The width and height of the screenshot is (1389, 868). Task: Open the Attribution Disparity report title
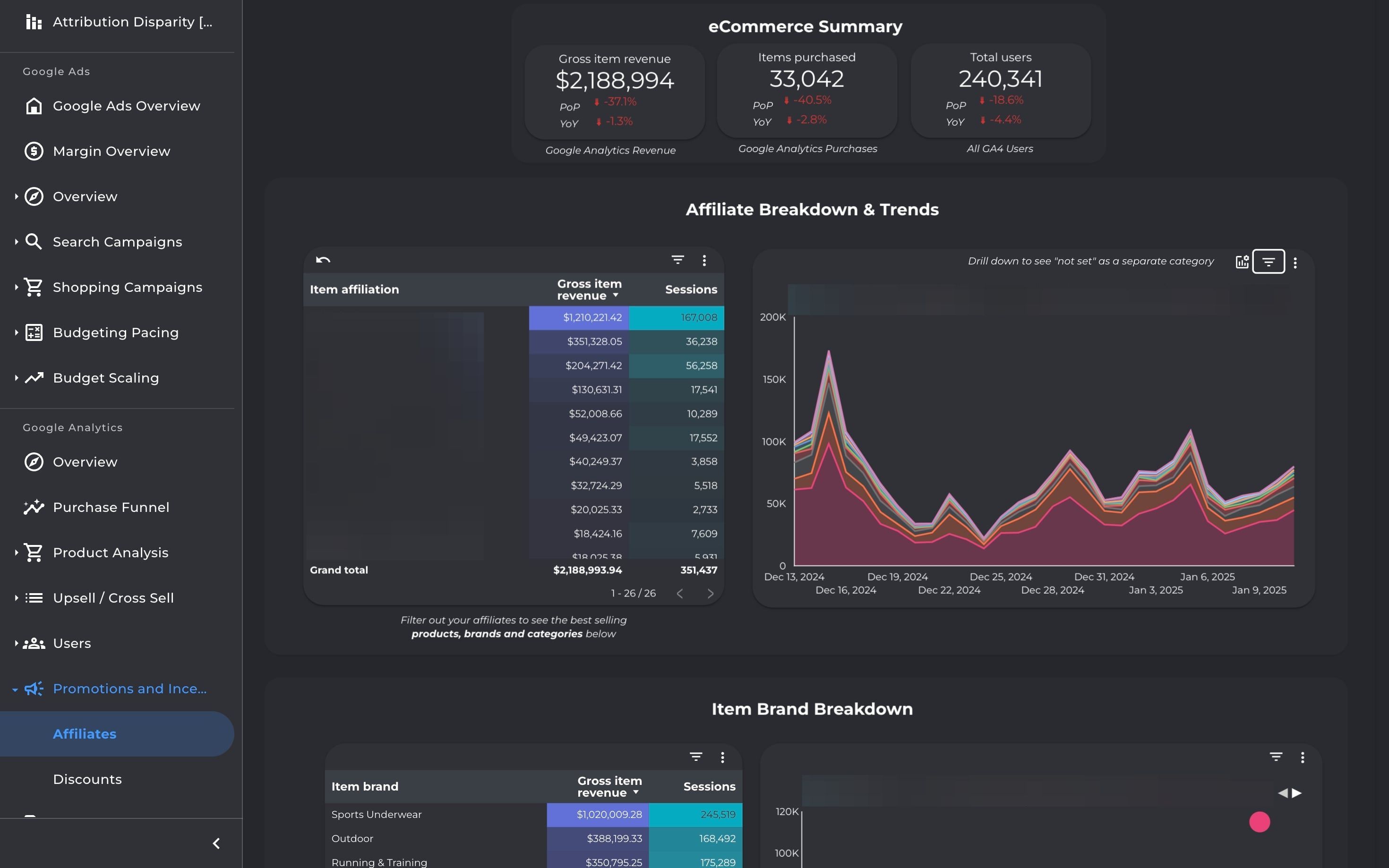coord(133,22)
